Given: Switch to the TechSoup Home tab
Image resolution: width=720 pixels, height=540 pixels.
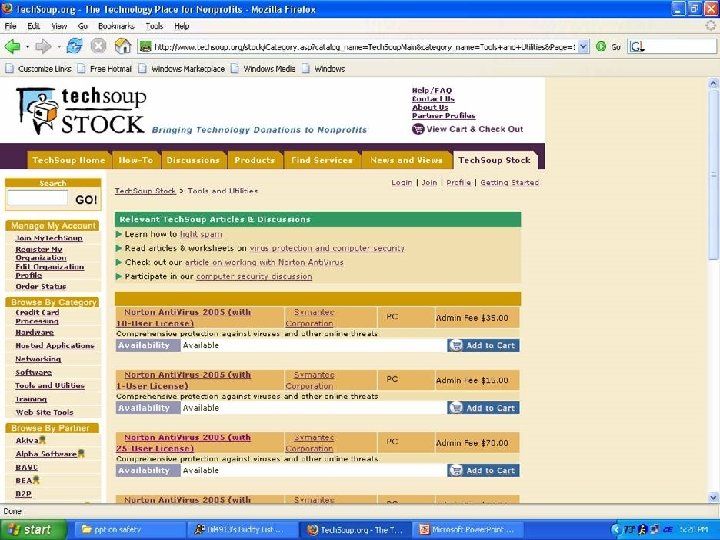Looking at the screenshot, I should tap(69, 160).
